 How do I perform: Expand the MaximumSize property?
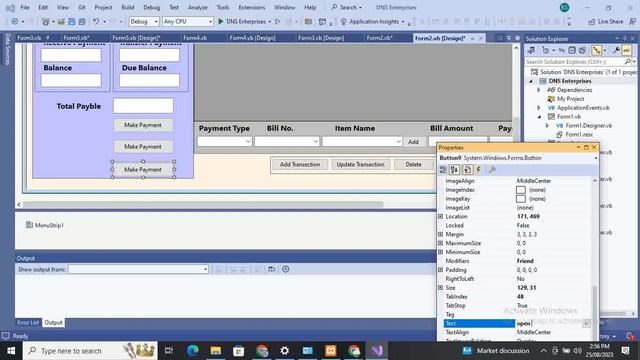[440, 243]
